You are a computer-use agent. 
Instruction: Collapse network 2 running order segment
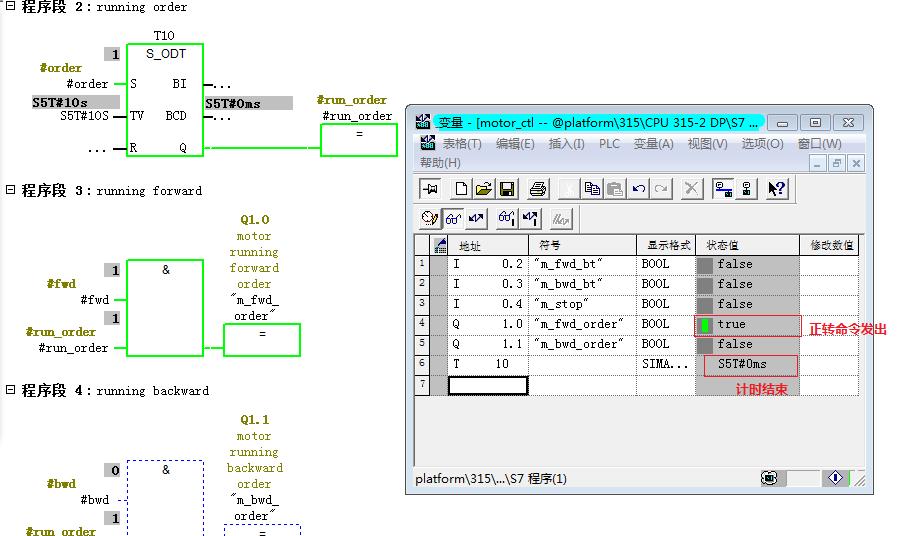click(11, 7)
